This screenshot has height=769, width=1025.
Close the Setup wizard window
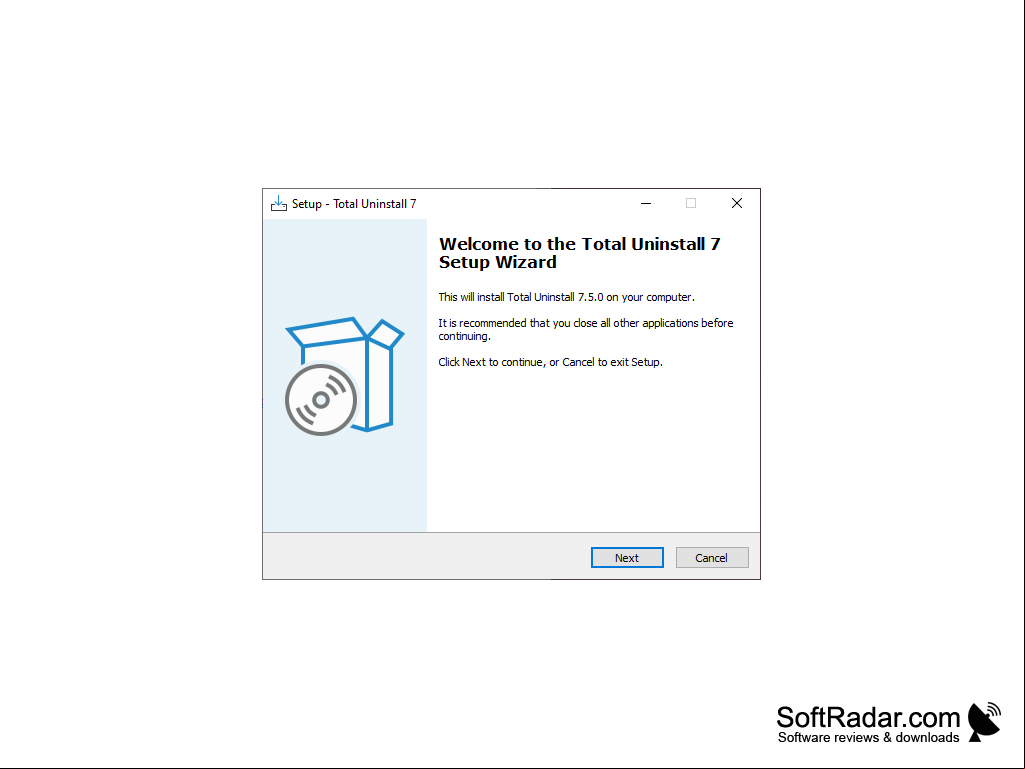click(x=737, y=203)
